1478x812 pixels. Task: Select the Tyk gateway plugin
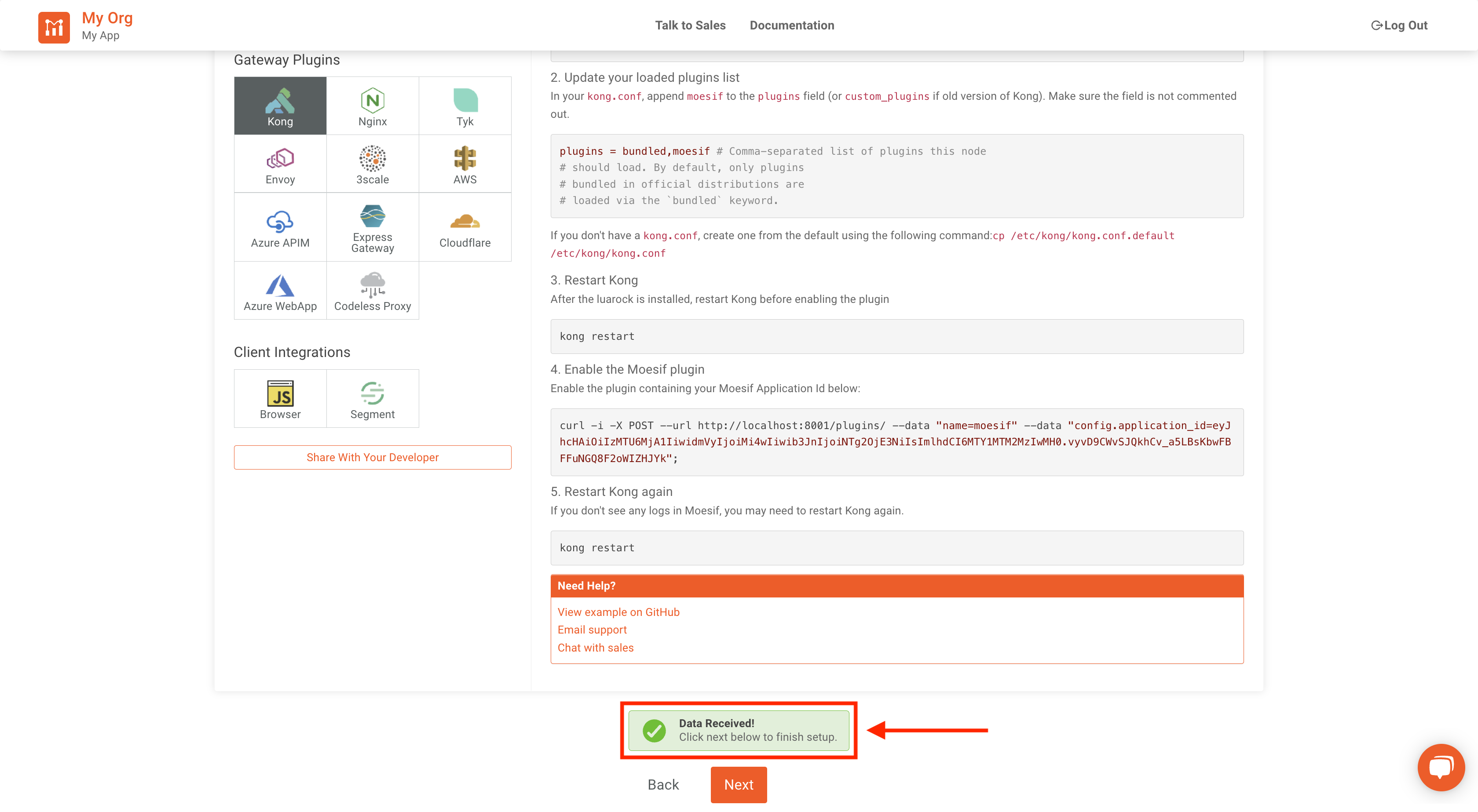click(465, 106)
